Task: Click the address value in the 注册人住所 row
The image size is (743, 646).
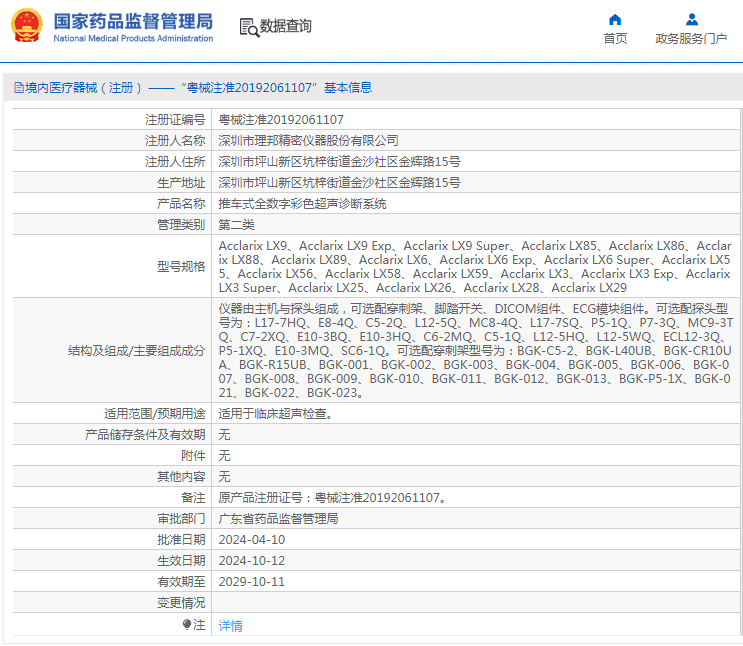Action: tap(339, 162)
